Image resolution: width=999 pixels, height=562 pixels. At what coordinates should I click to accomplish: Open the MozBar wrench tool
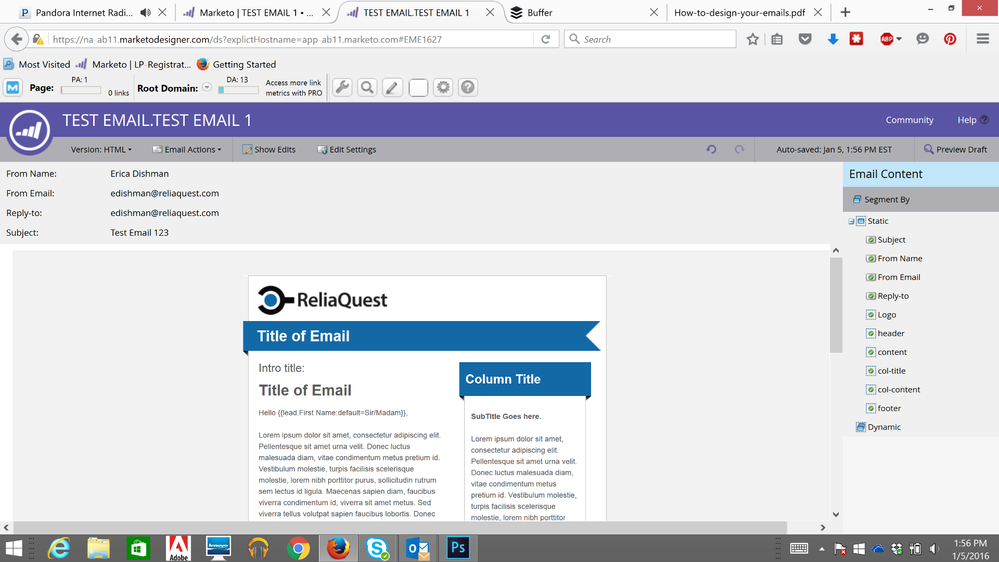pos(342,87)
